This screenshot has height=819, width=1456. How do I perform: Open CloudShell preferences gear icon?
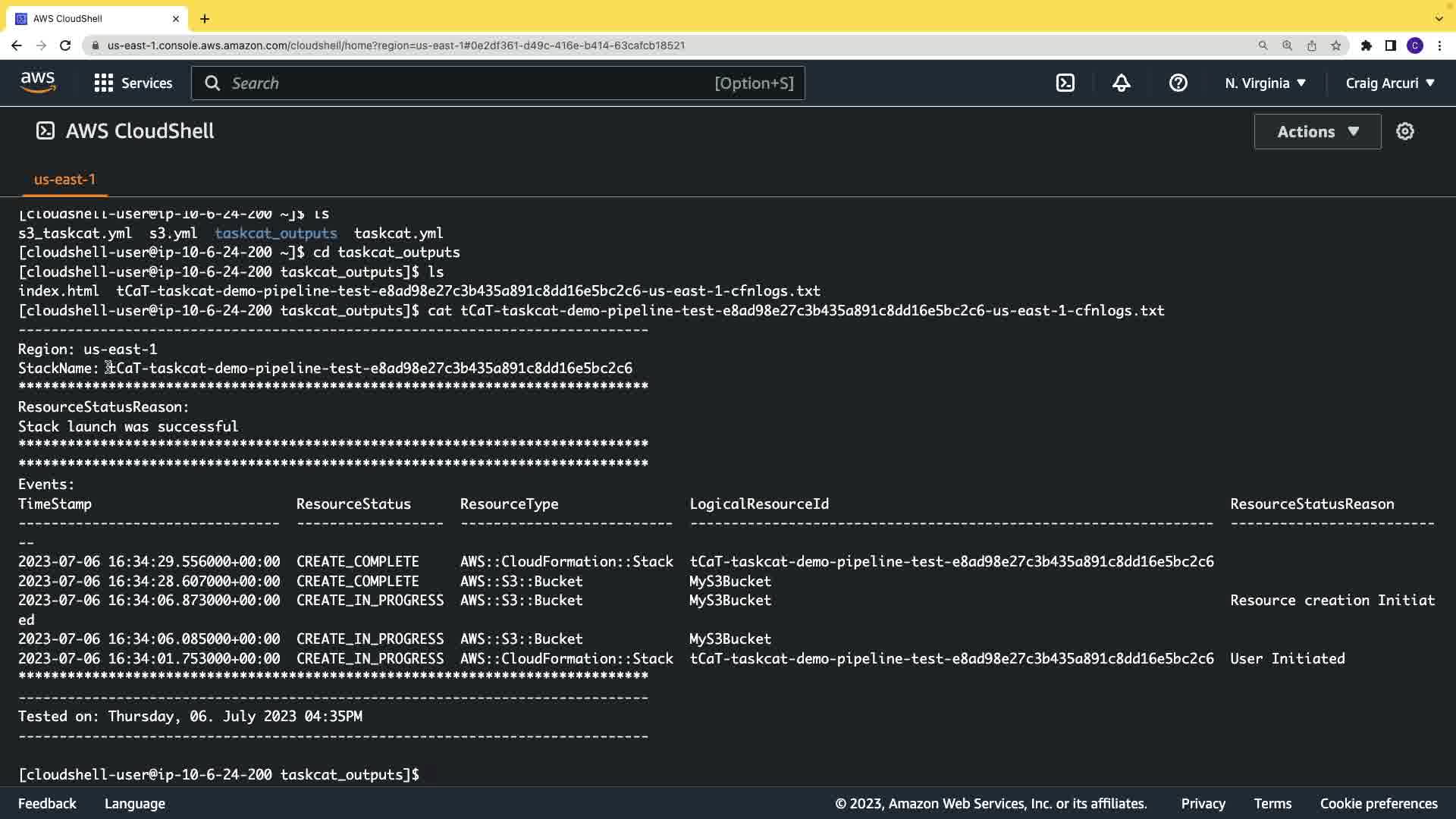click(1404, 132)
